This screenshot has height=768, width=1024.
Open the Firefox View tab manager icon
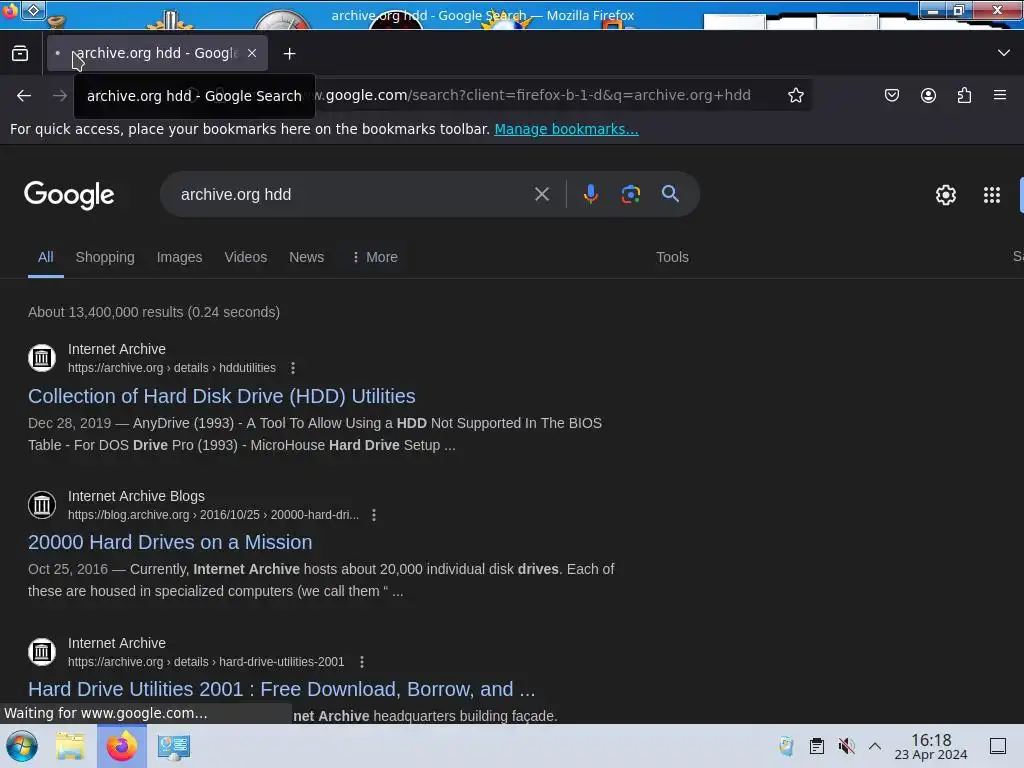coord(20,54)
